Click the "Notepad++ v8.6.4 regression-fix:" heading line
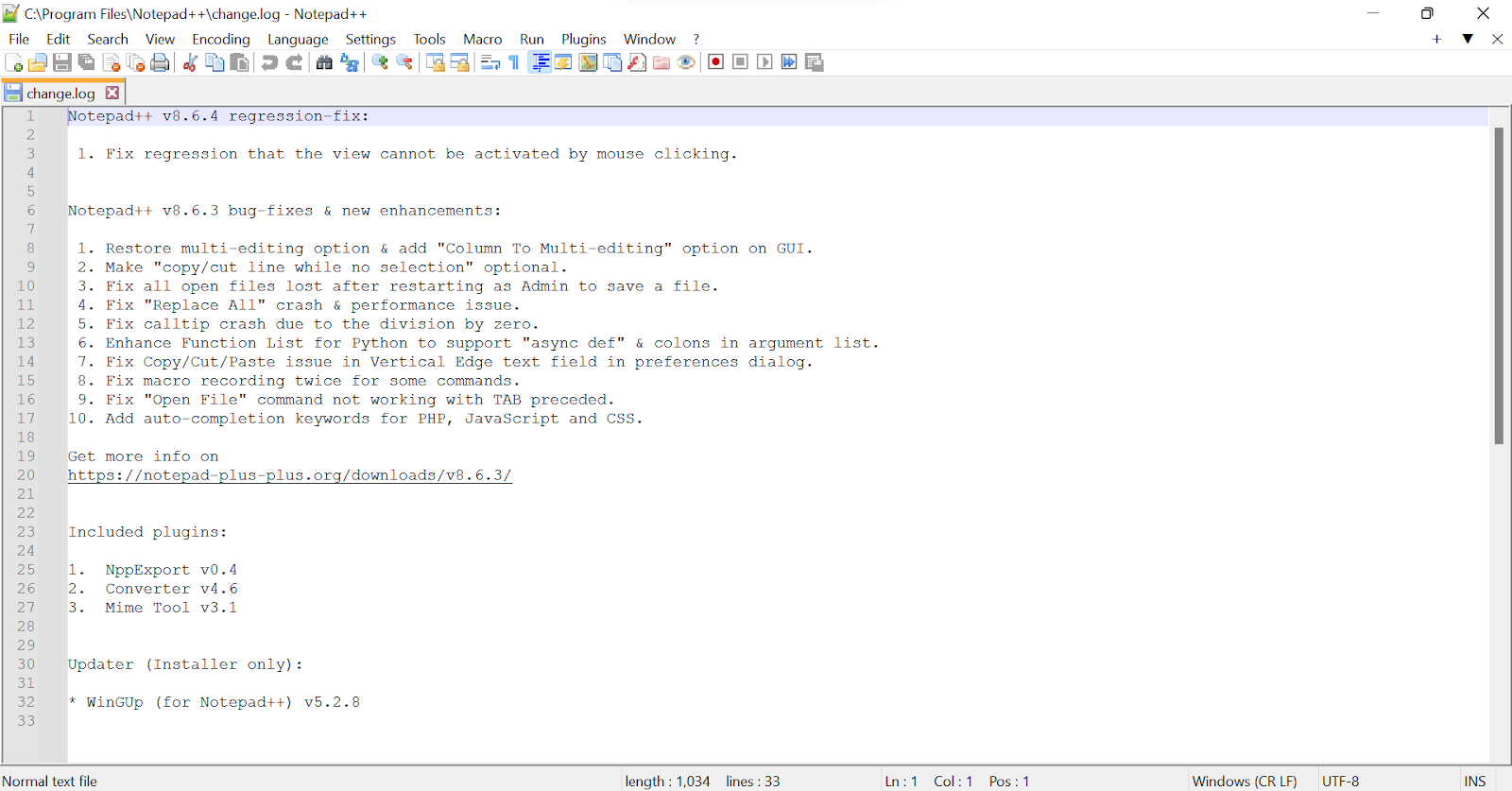1512x791 pixels. pyautogui.click(x=218, y=116)
